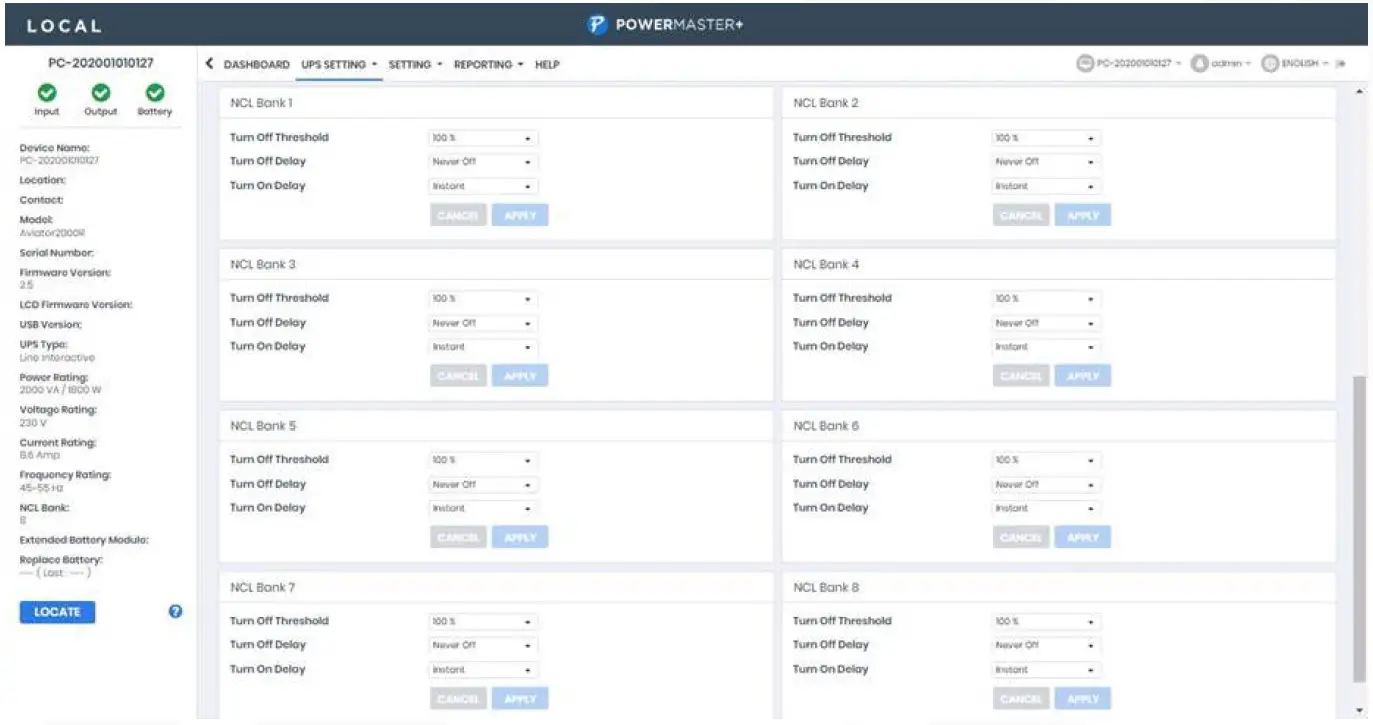Collapse sidebar with the back chevron icon
This screenshot has width=1373, height=725.
pos(209,64)
